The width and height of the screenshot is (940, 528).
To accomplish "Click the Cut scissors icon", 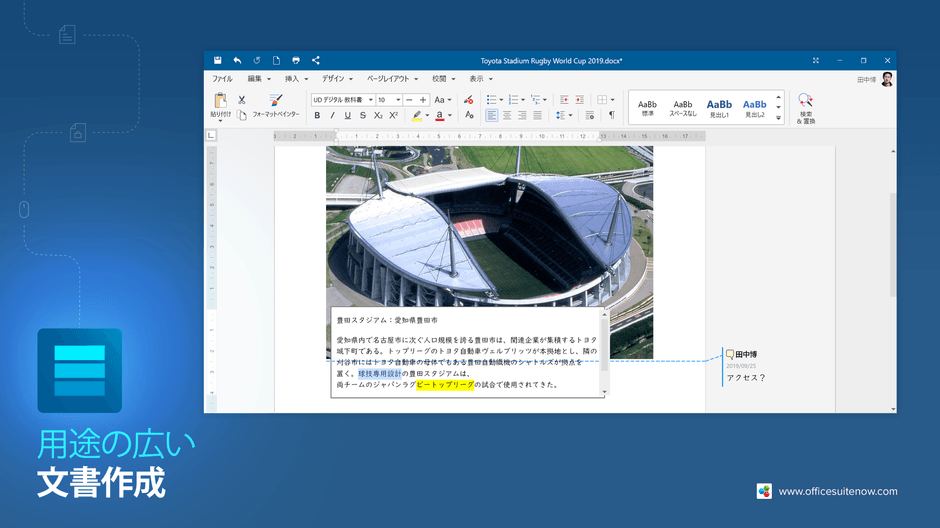I will (x=242, y=99).
